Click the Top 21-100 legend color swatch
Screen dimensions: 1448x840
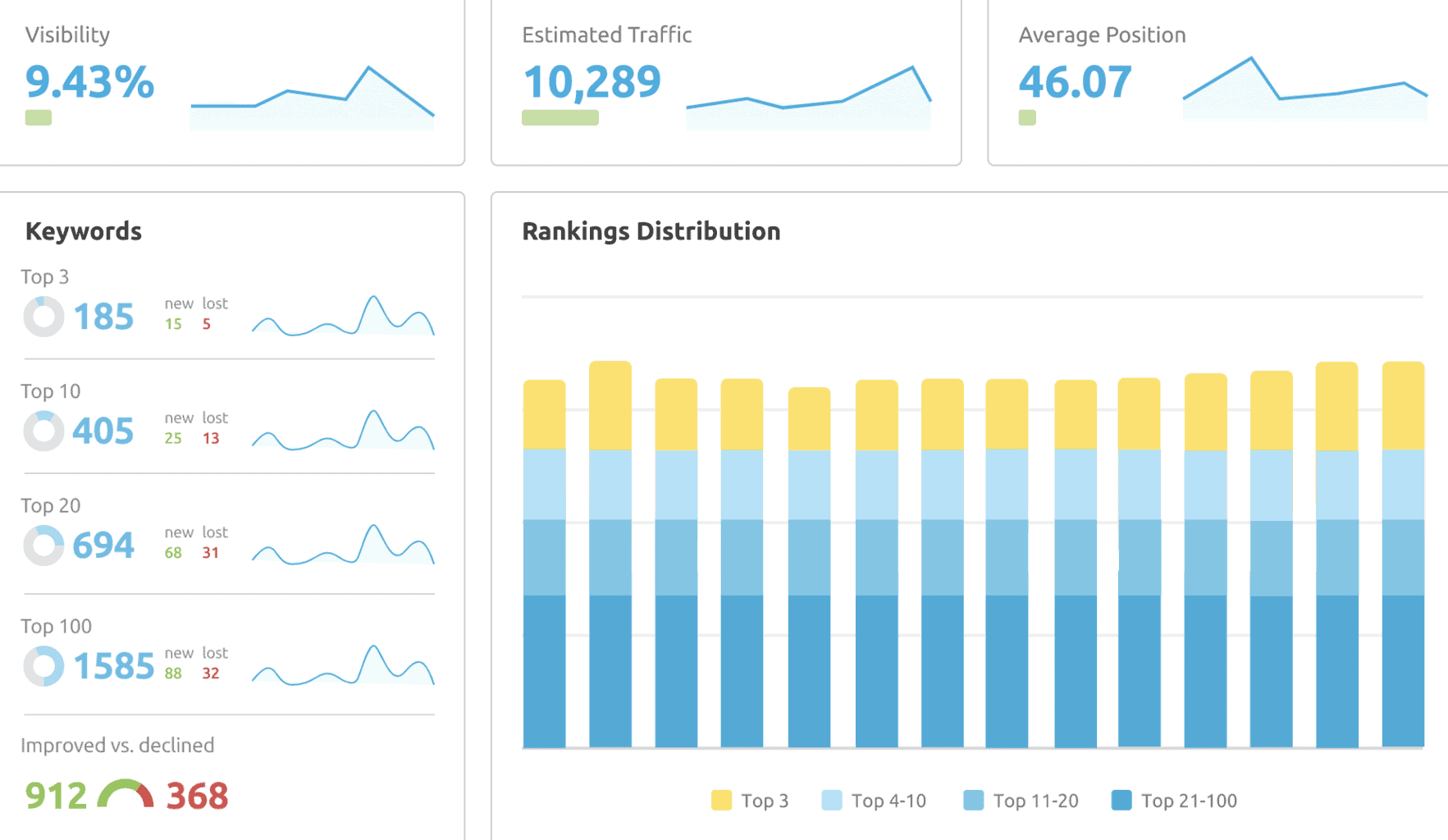click(1121, 801)
